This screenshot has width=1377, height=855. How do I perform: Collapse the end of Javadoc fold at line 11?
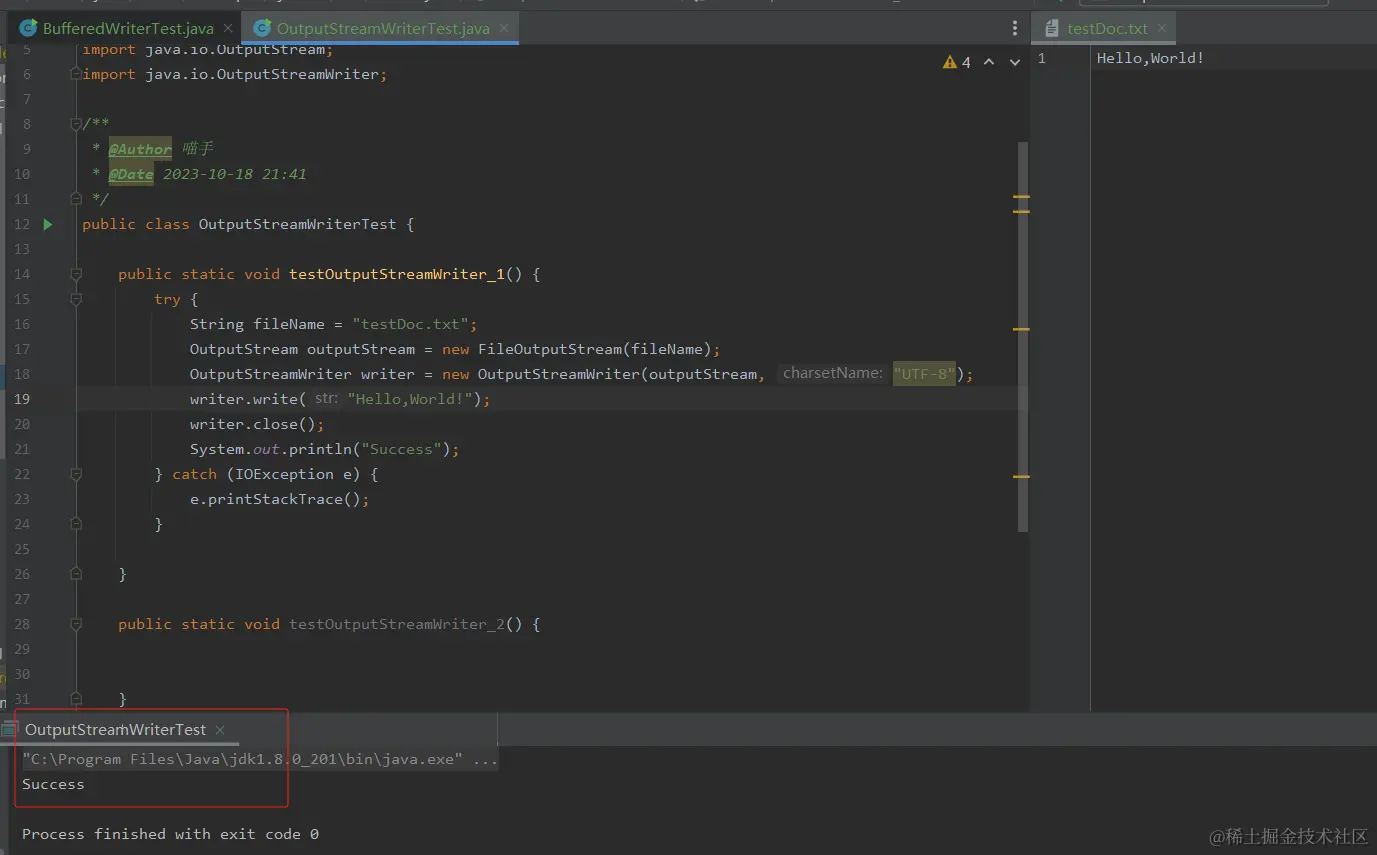(x=76, y=199)
